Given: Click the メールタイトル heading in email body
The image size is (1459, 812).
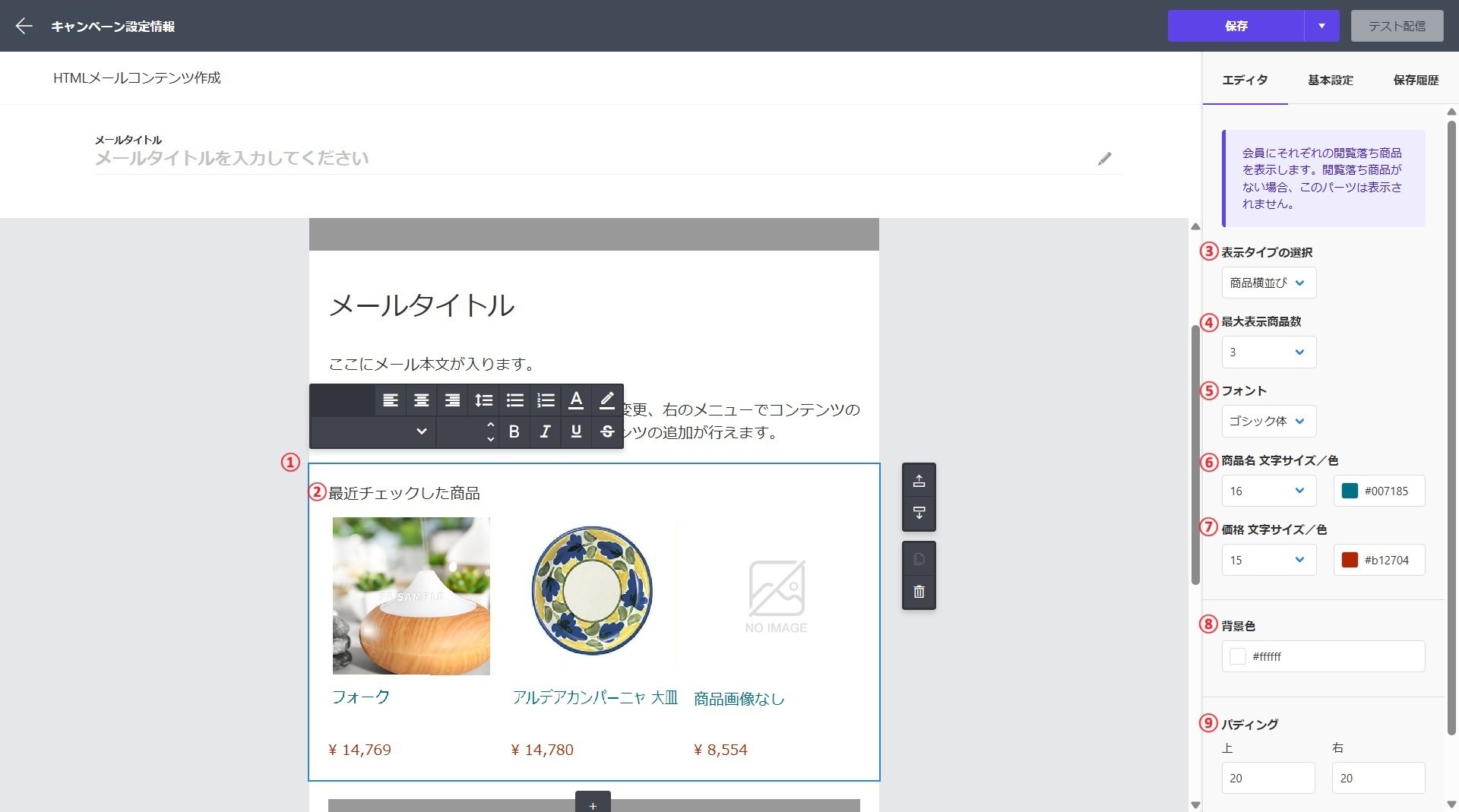Looking at the screenshot, I should (422, 305).
